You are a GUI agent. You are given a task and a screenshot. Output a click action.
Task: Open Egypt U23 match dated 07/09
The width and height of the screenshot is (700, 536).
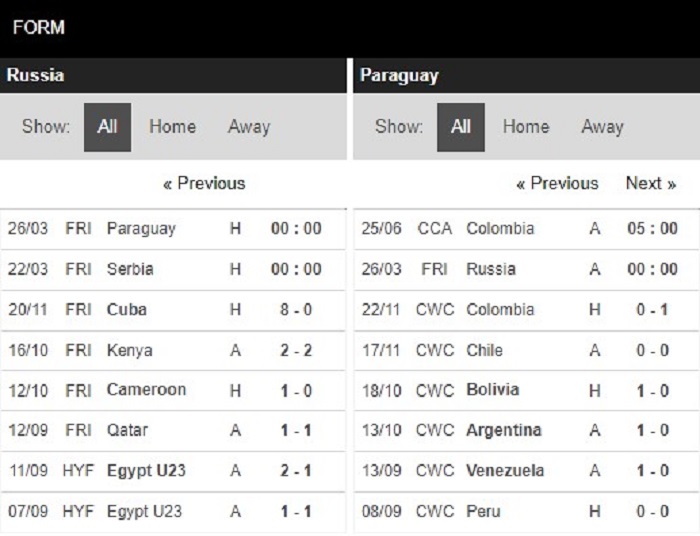coord(173,511)
